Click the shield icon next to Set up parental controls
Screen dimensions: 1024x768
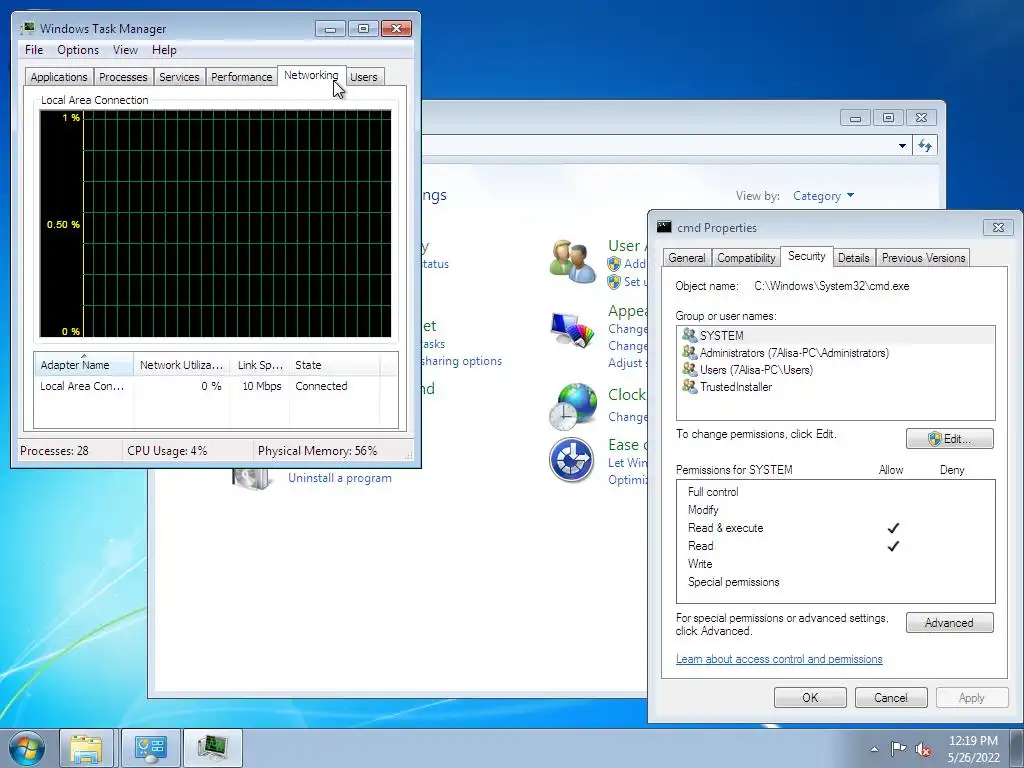click(x=614, y=282)
